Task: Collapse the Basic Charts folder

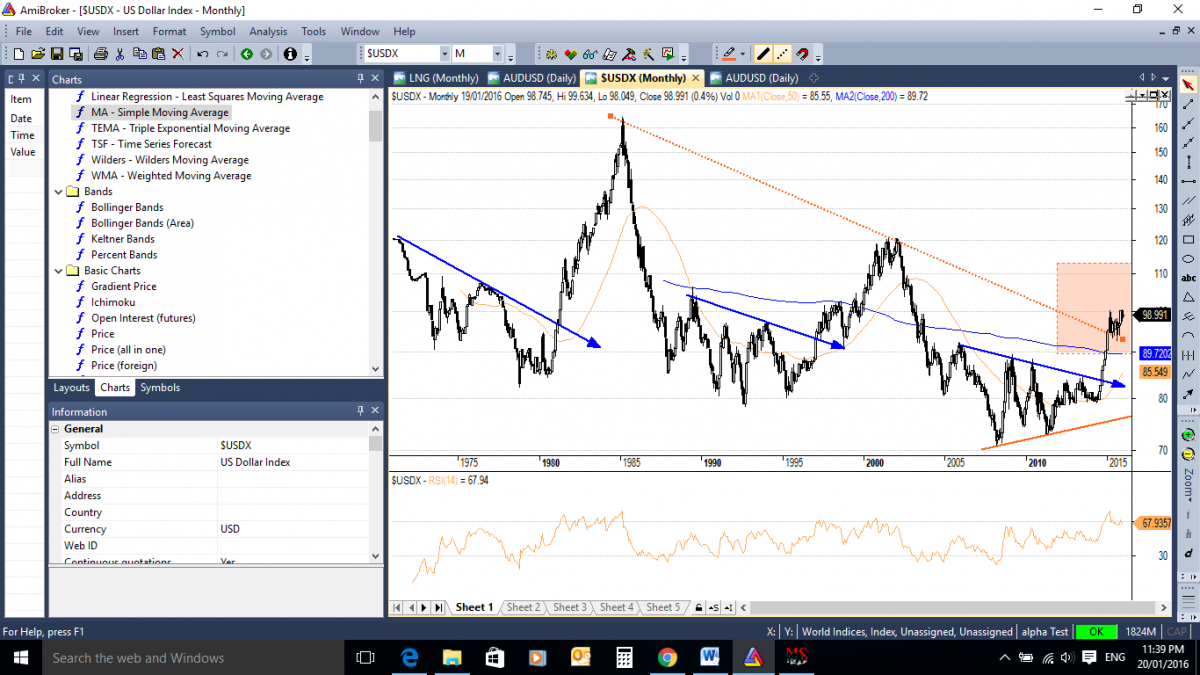Action: pyautogui.click(x=58, y=270)
